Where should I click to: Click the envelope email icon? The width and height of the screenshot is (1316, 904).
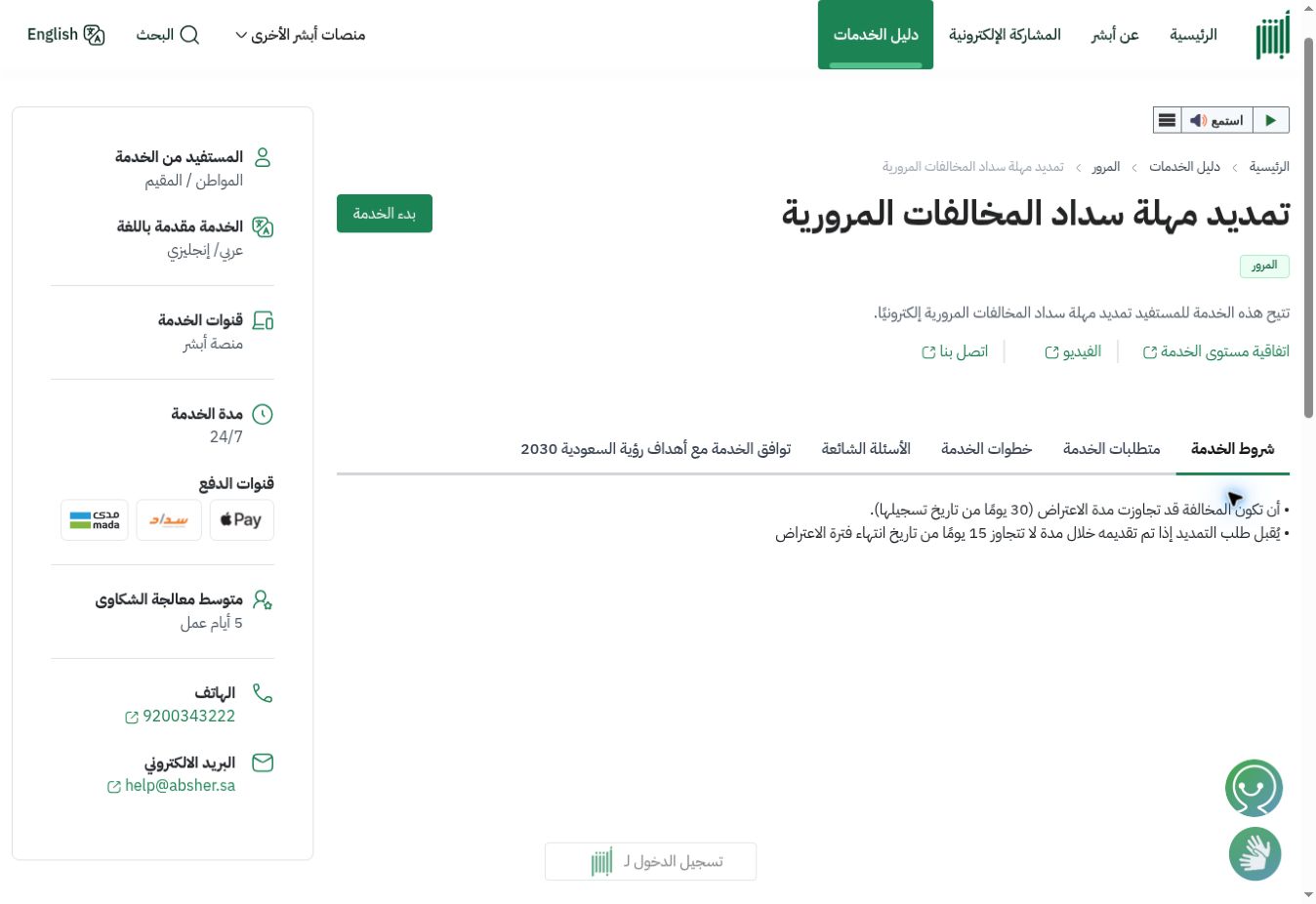tap(263, 762)
